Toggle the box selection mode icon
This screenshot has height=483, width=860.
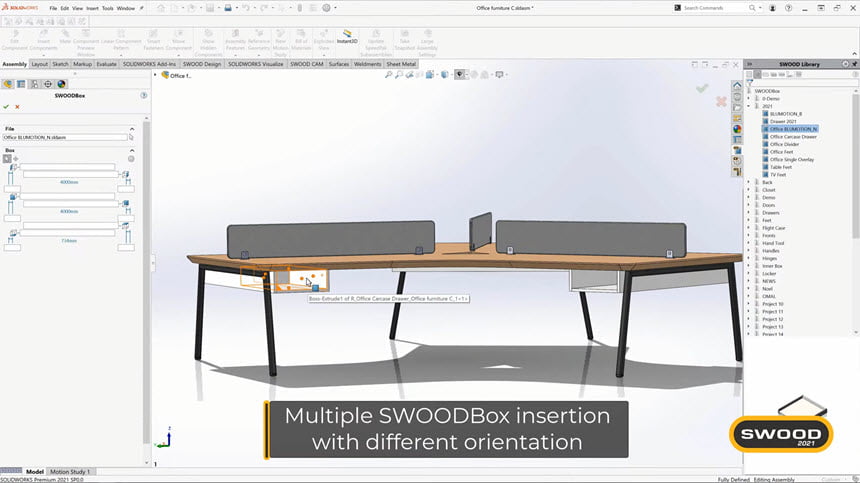[x=7, y=158]
